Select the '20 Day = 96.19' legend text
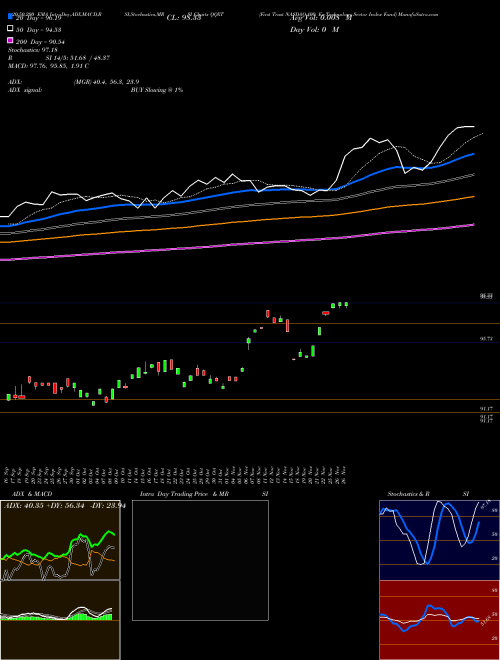This screenshot has width=500, height=660. pos(39,18)
